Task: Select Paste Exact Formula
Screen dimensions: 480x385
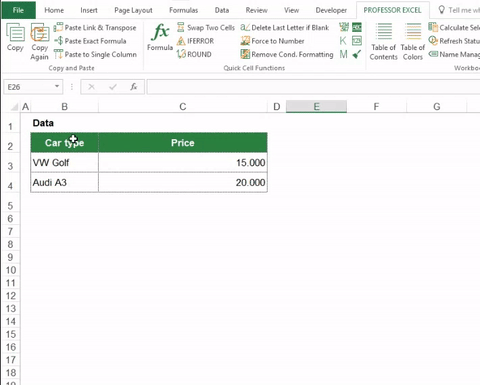Action: coord(90,41)
